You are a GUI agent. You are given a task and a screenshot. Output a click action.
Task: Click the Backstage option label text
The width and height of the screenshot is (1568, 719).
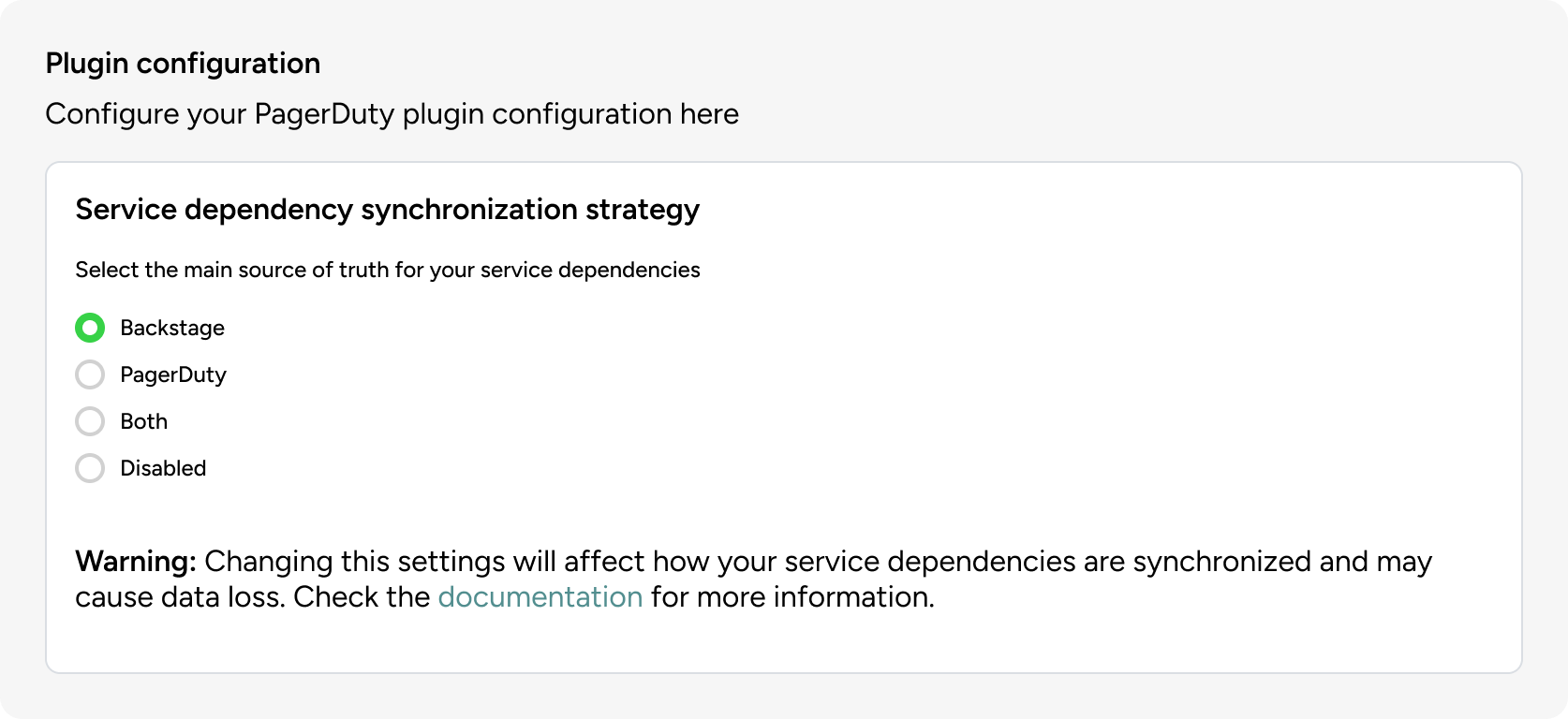[x=172, y=328]
